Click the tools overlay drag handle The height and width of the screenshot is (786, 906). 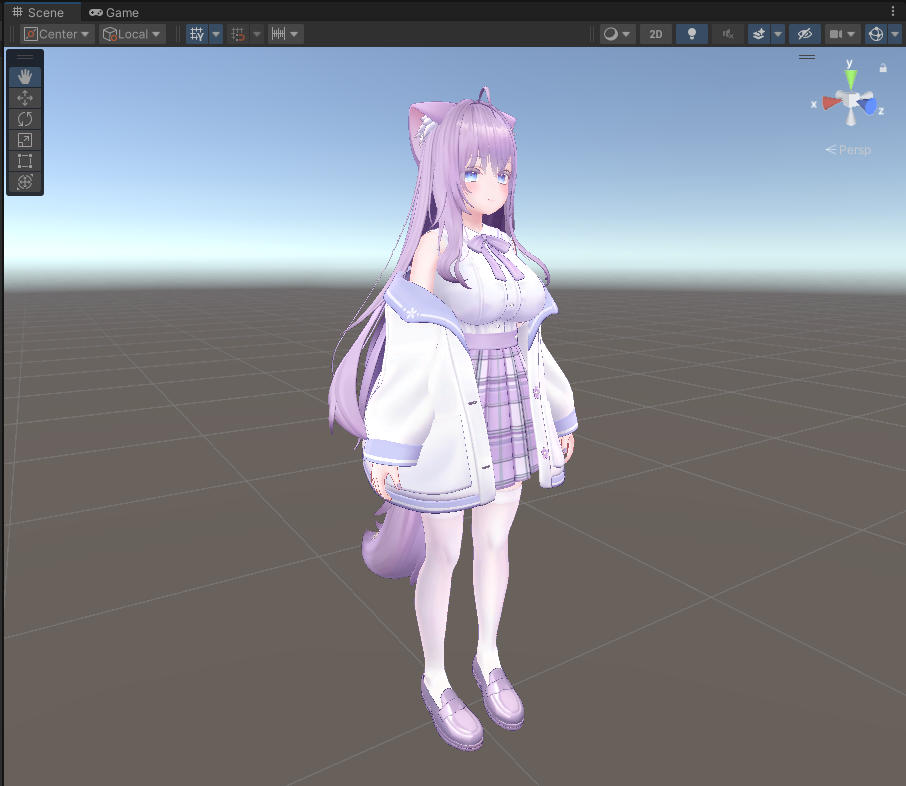click(x=25, y=57)
